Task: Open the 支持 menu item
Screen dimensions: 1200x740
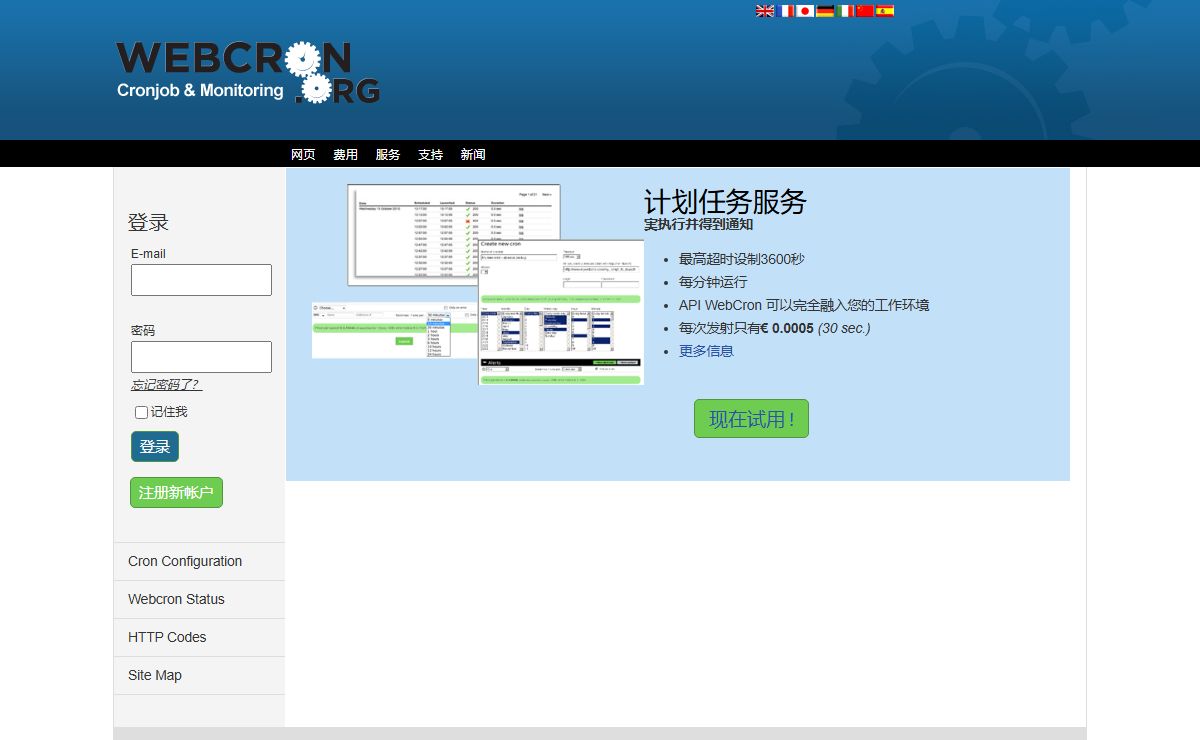Action: click(x=430, y=155)
